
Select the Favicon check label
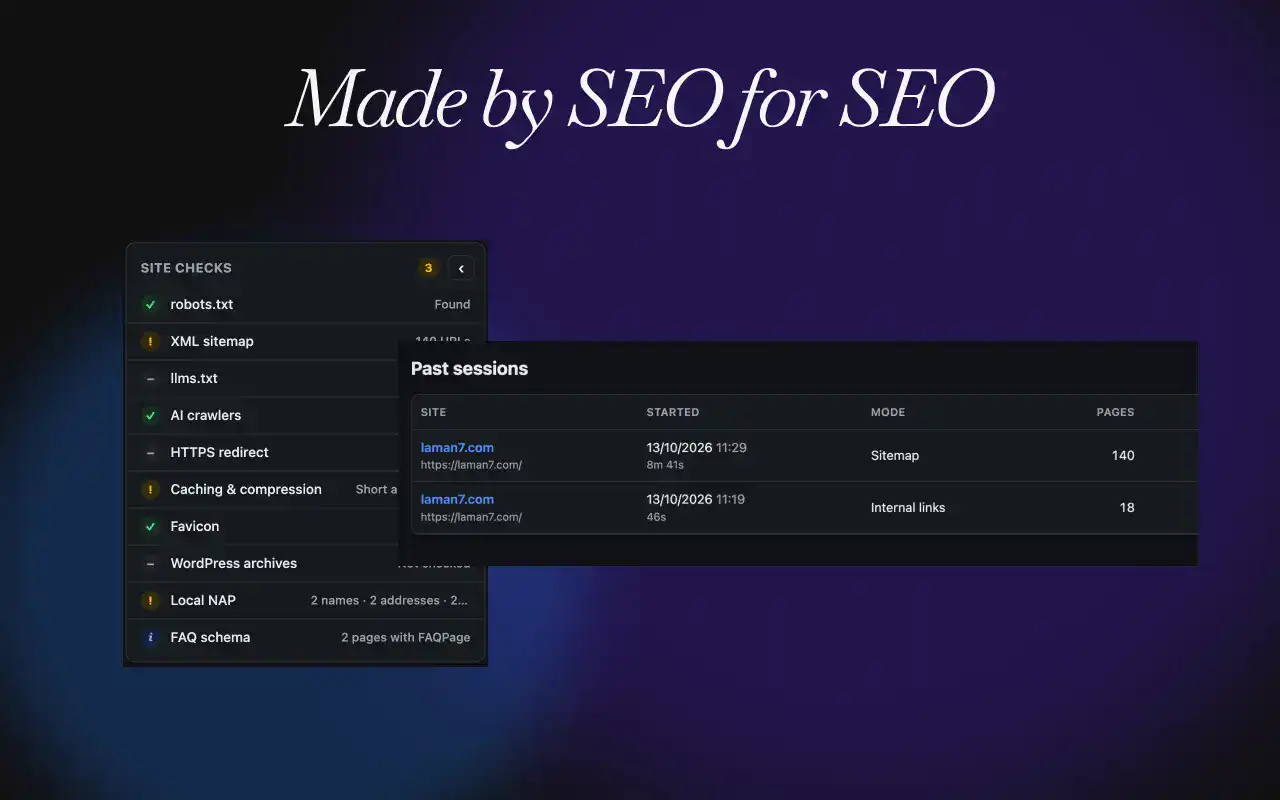pyautogui.click(x=195, y=526)
